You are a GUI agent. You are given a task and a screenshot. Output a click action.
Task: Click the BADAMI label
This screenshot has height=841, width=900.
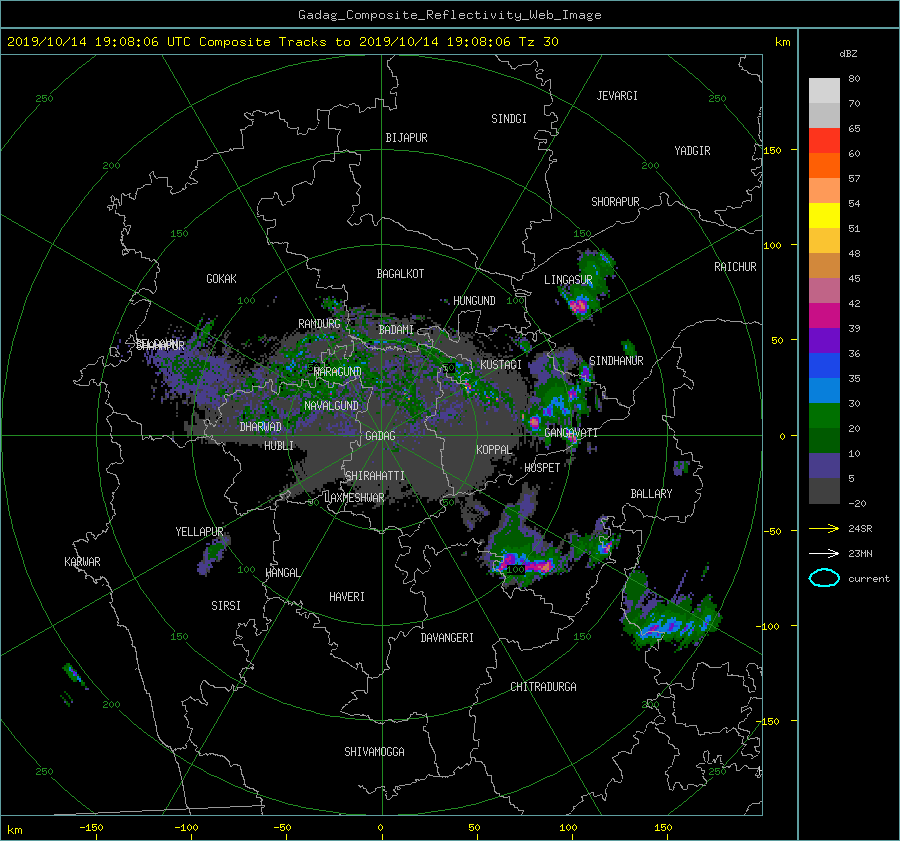(x=396, y=330)
